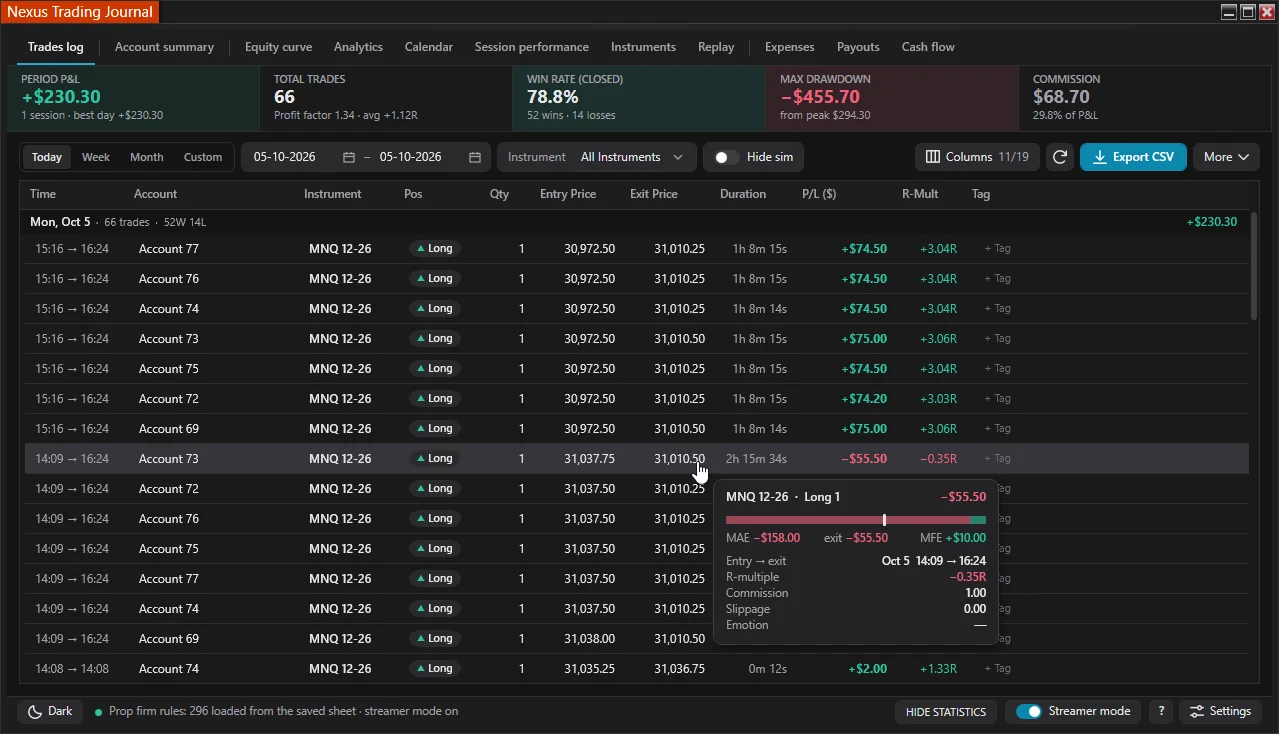Click the MAE/MFE excursion bar in tooltip
1279x734 pixels.
[856, 520]
